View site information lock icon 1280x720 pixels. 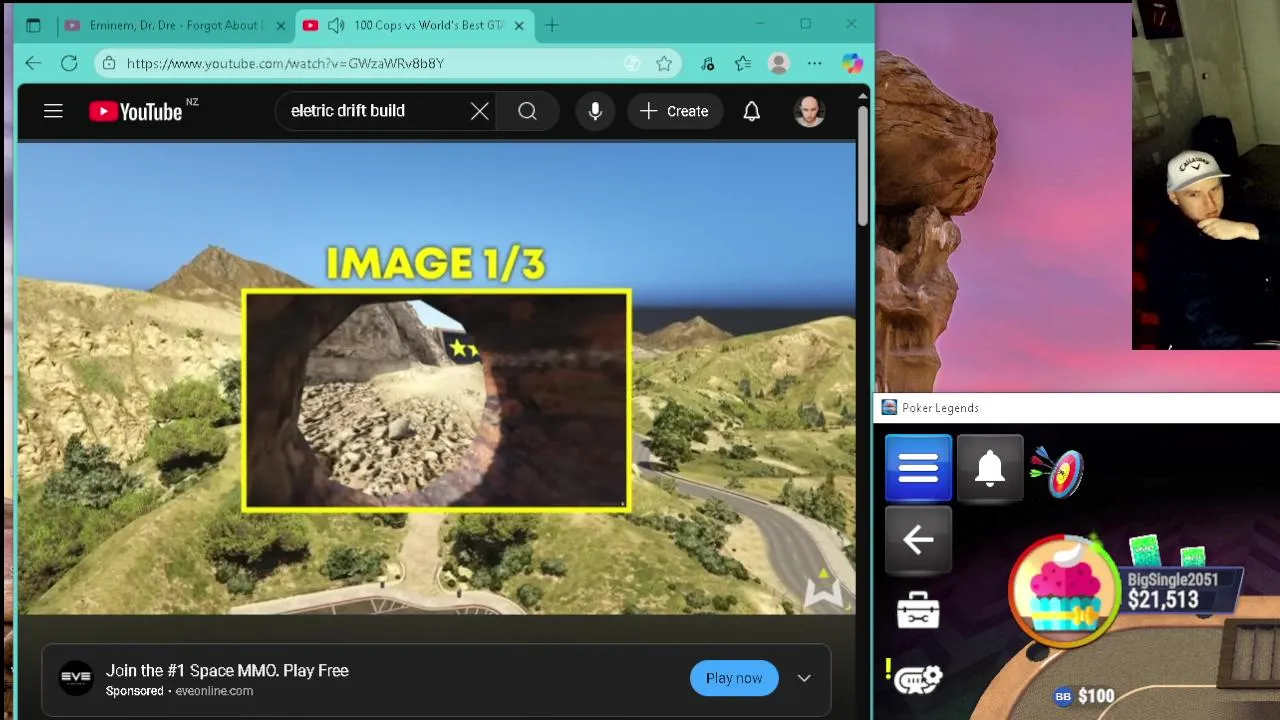[x=108, y=63]
